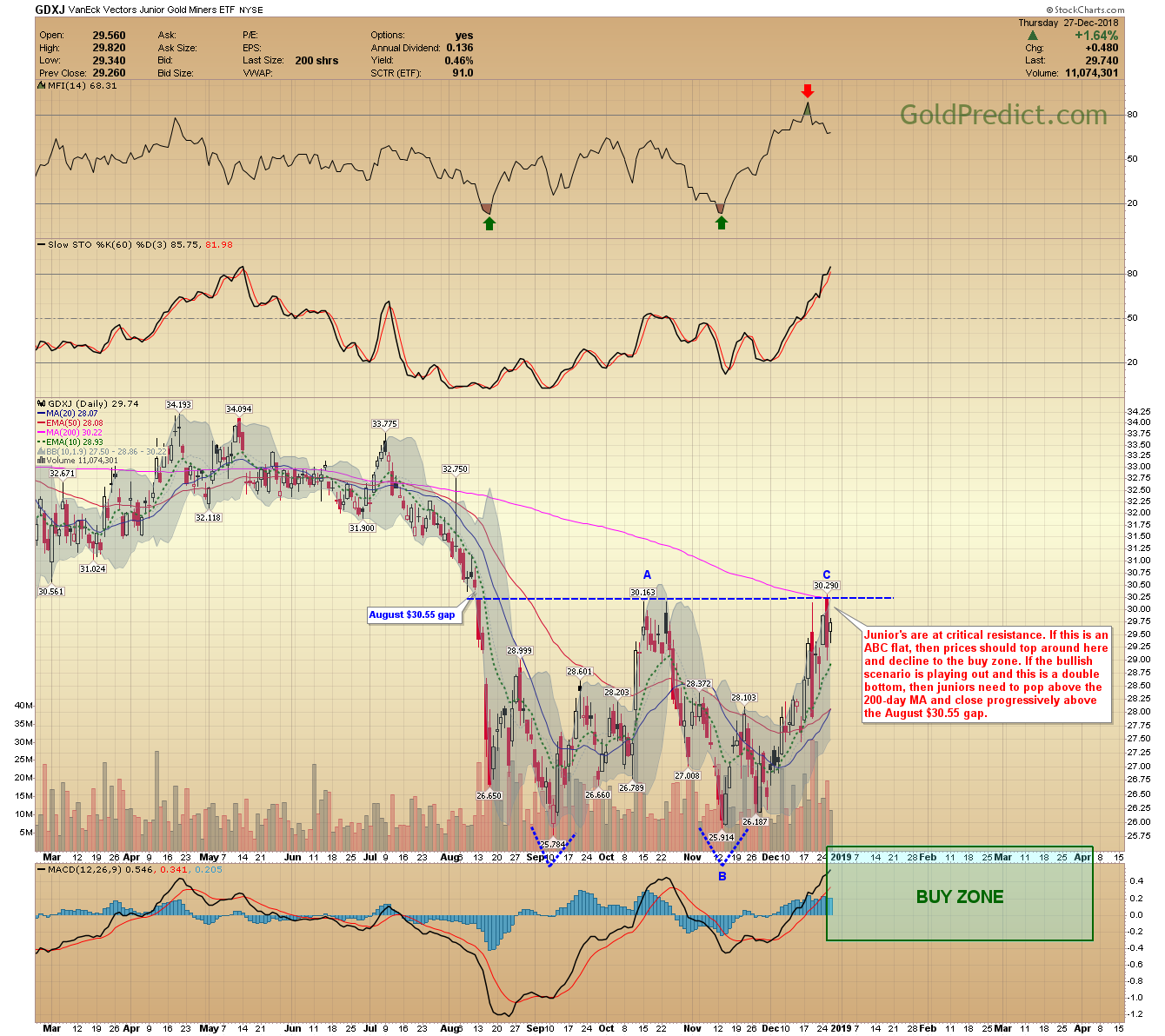This screenshot has width=1165, height=1036.
Task: Click the Slow STO %K(60) %D(3) label
Action: pyautogui.click(x=136, y=245)
